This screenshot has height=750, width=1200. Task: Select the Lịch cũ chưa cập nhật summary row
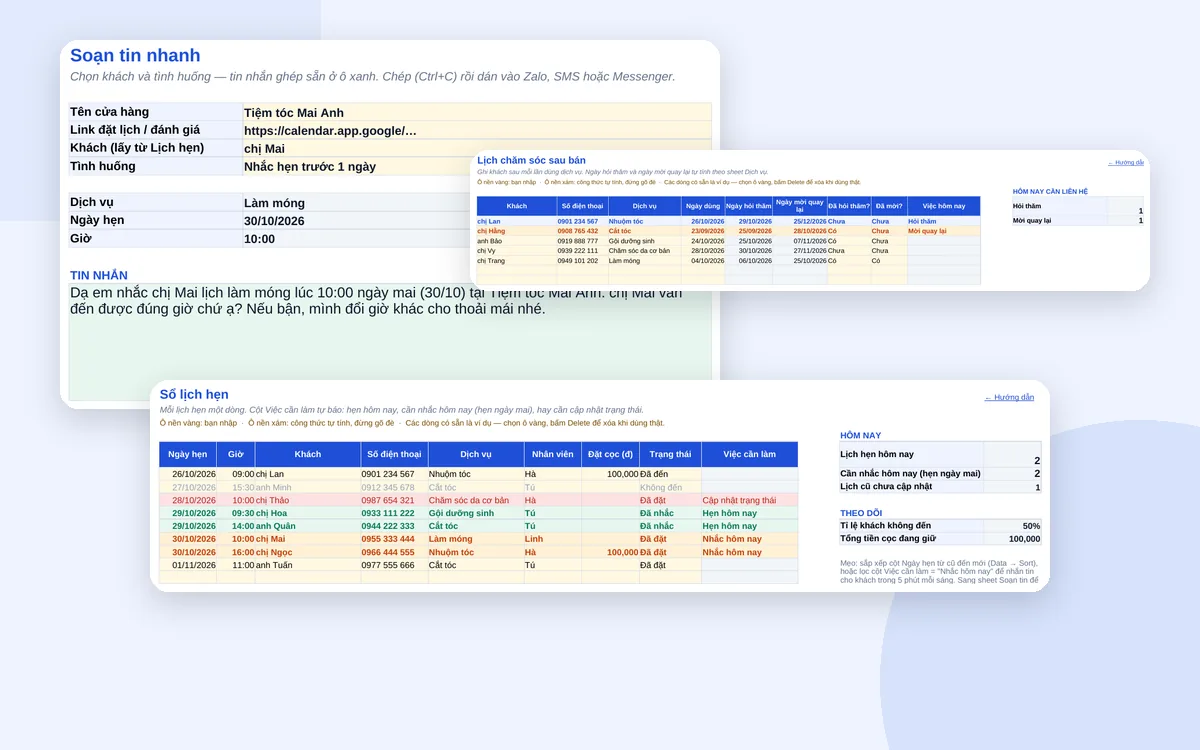point(940,487)
